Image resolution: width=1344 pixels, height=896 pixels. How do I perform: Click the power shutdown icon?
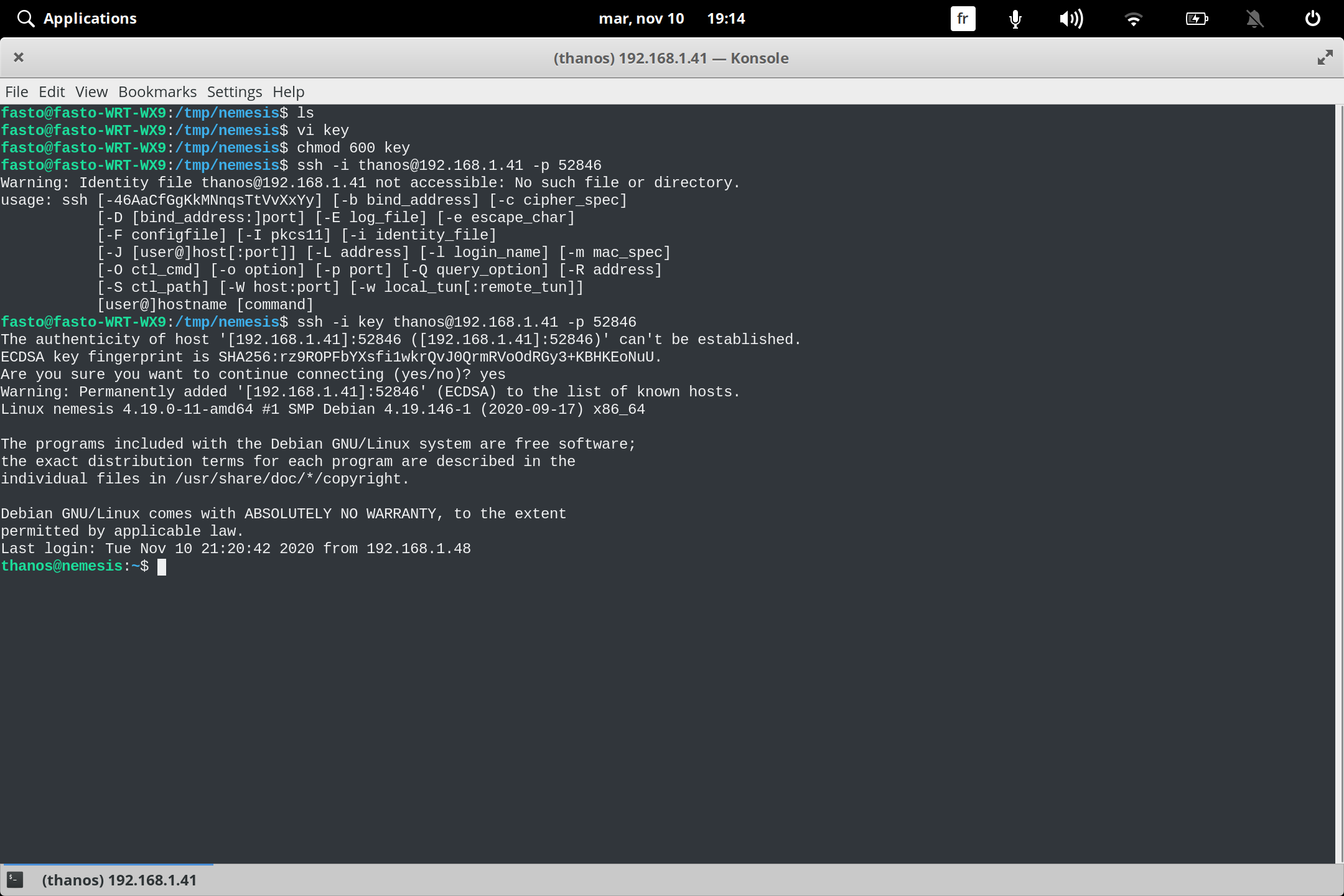coord(1312,19)
